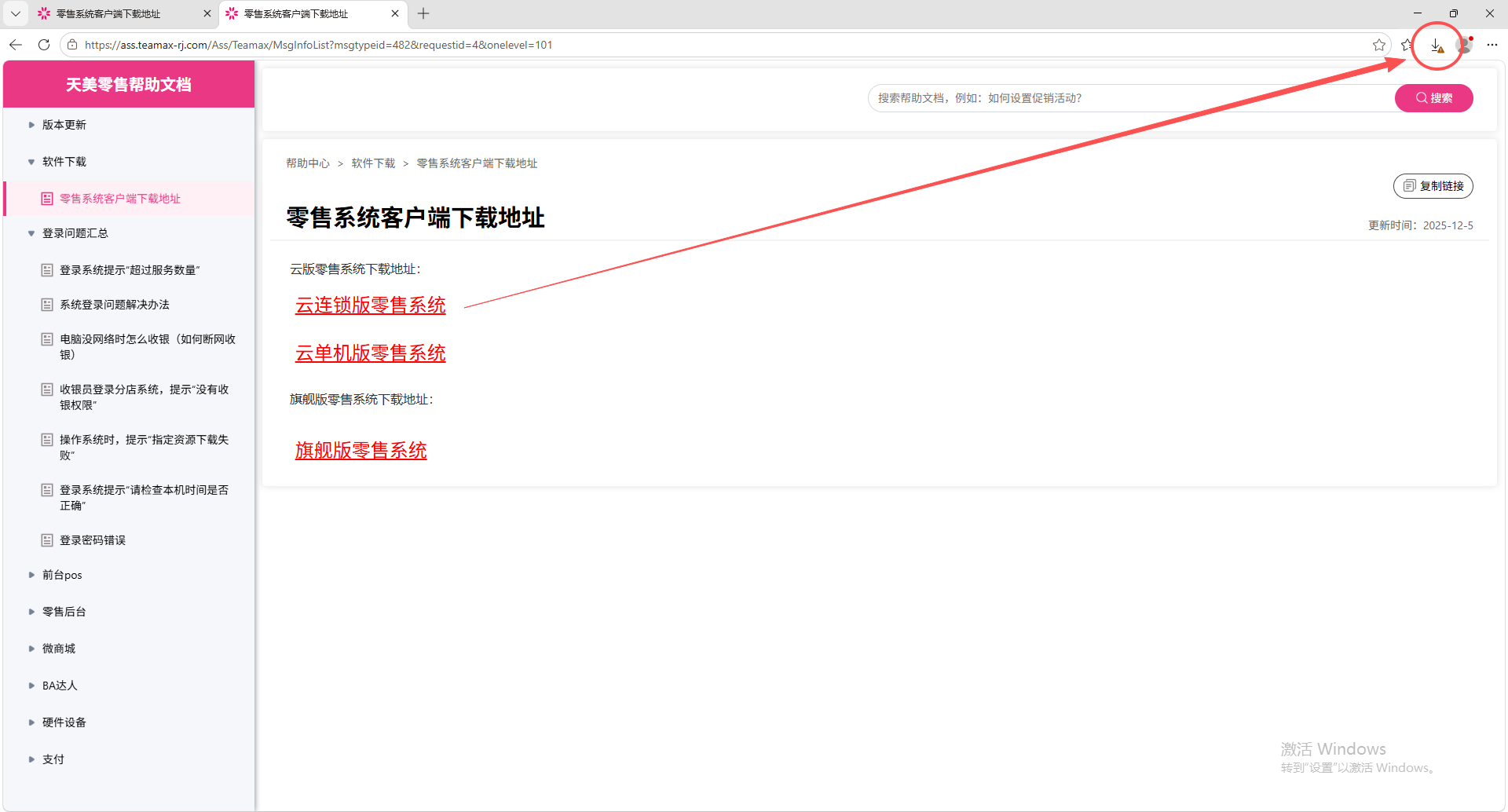Viewport: 1508px width, 812px height.
Task: Click the document icon beside 登录密码错误
Action: pos(47,540)
